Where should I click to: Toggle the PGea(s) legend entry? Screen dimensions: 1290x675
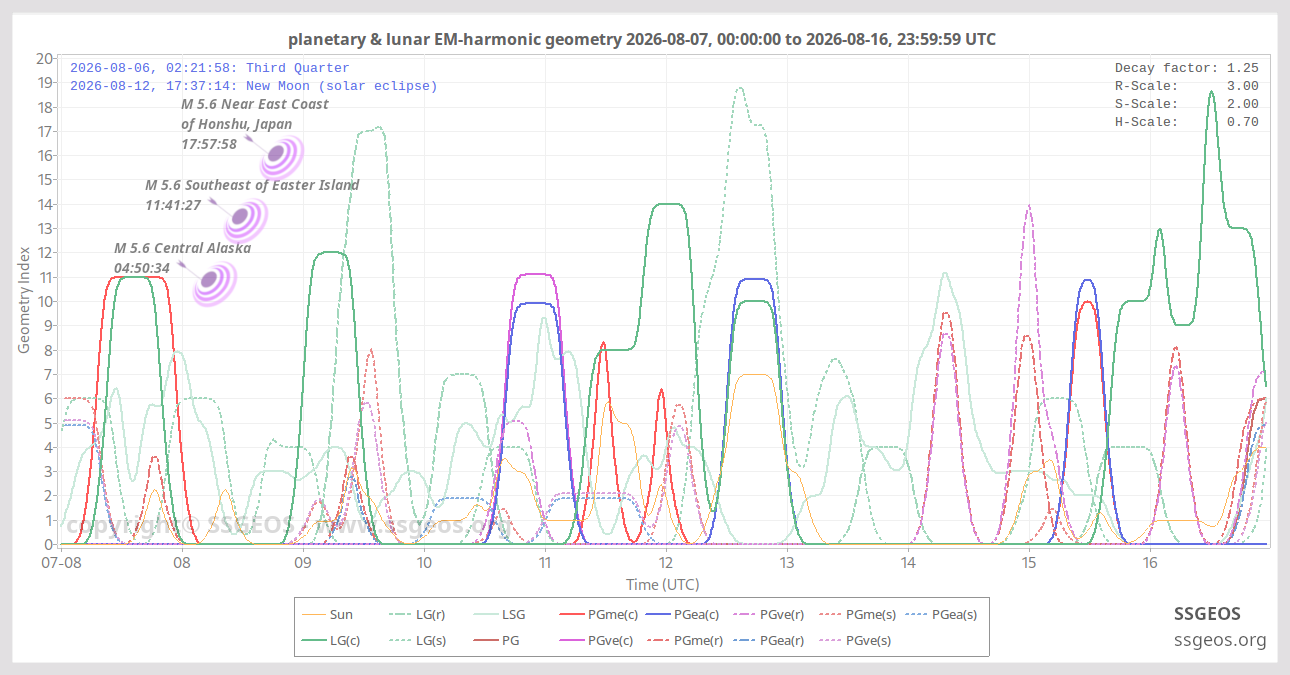[940, 615]
